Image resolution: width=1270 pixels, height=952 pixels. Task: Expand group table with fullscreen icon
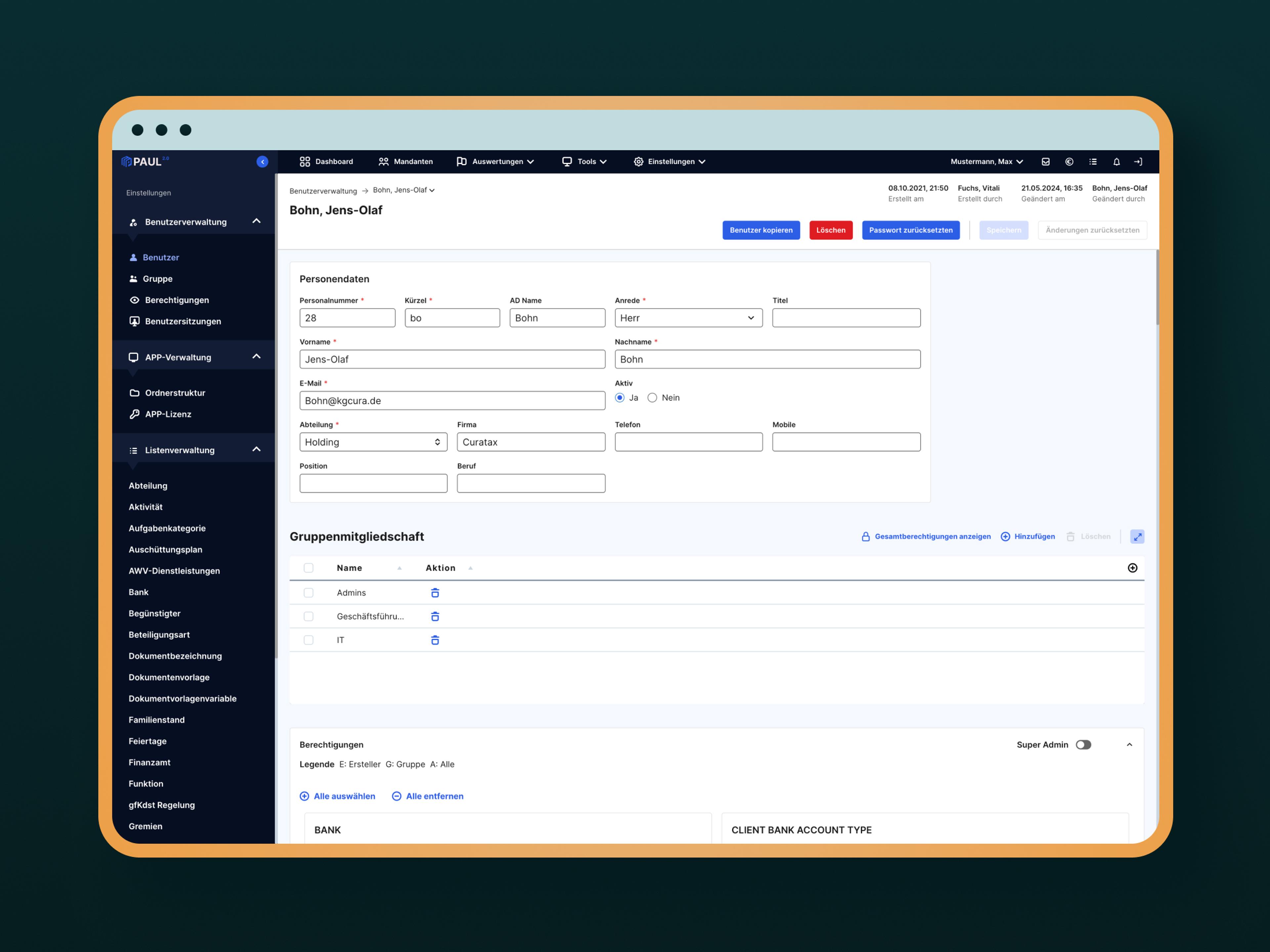(x=1137, y=536)
